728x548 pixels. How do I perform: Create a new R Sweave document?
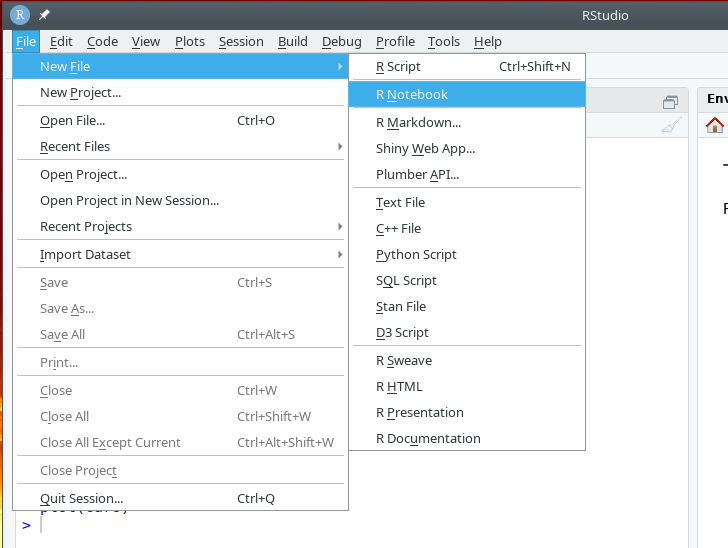[x=467, y=360]
